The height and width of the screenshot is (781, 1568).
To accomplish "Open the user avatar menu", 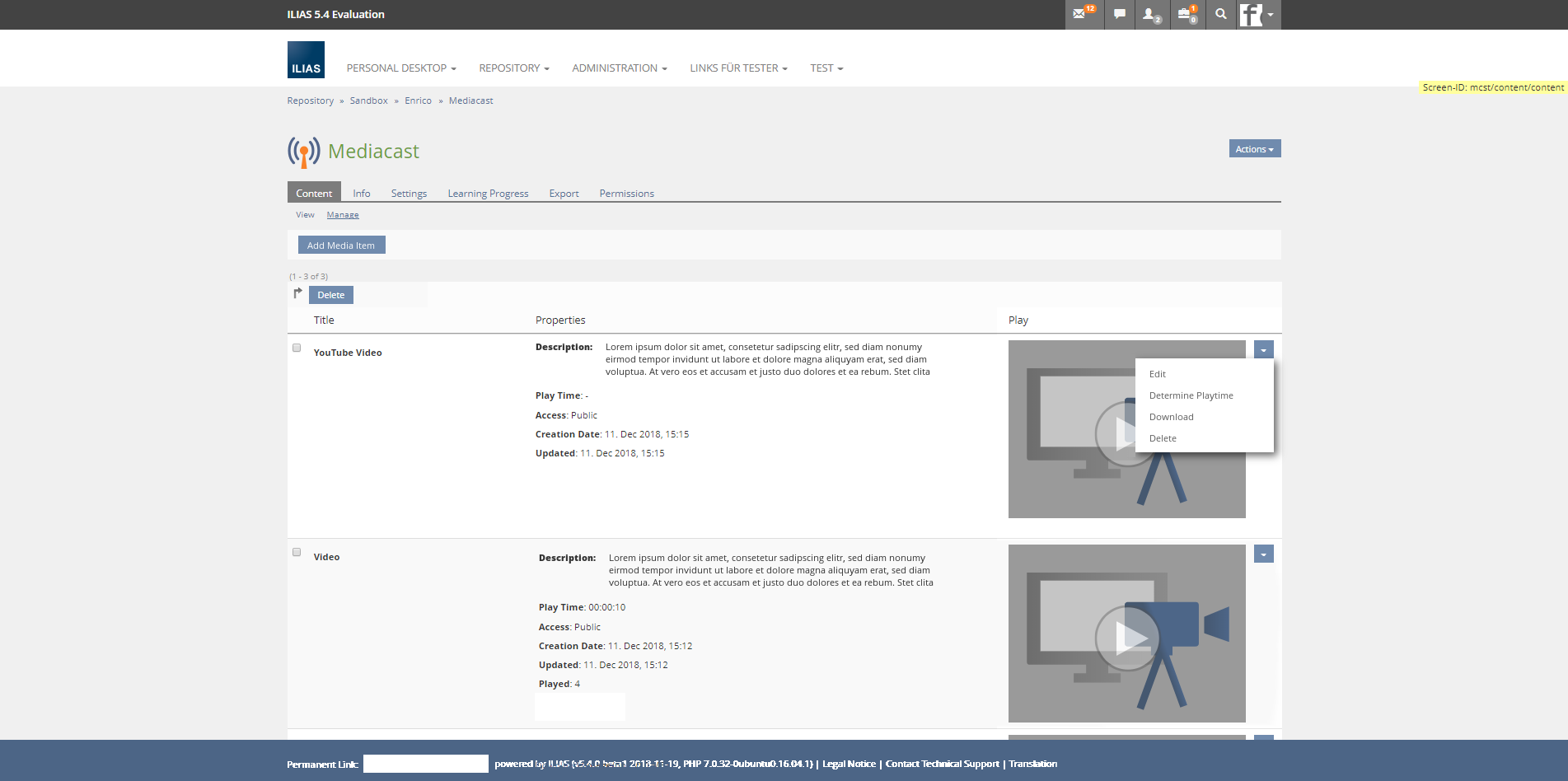I will (1257, 15).
